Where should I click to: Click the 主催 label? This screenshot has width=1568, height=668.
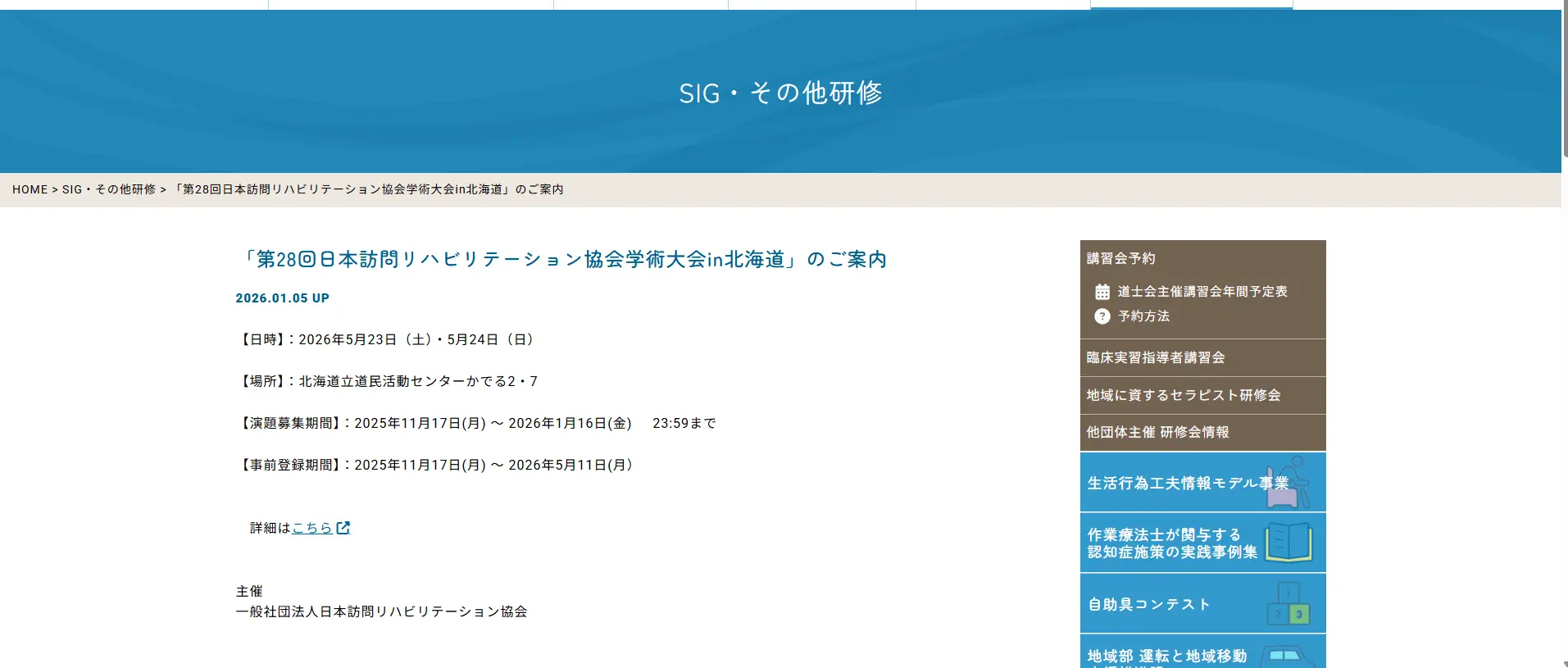coord(249,591)
